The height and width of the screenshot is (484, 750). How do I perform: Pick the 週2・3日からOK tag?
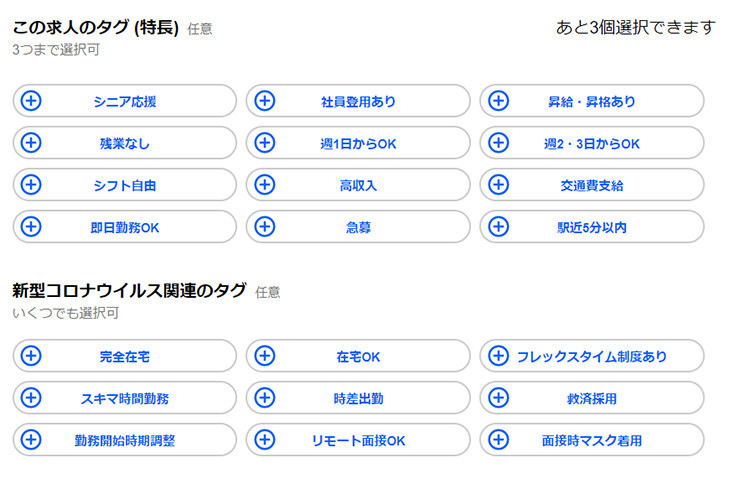click(592, 143)
